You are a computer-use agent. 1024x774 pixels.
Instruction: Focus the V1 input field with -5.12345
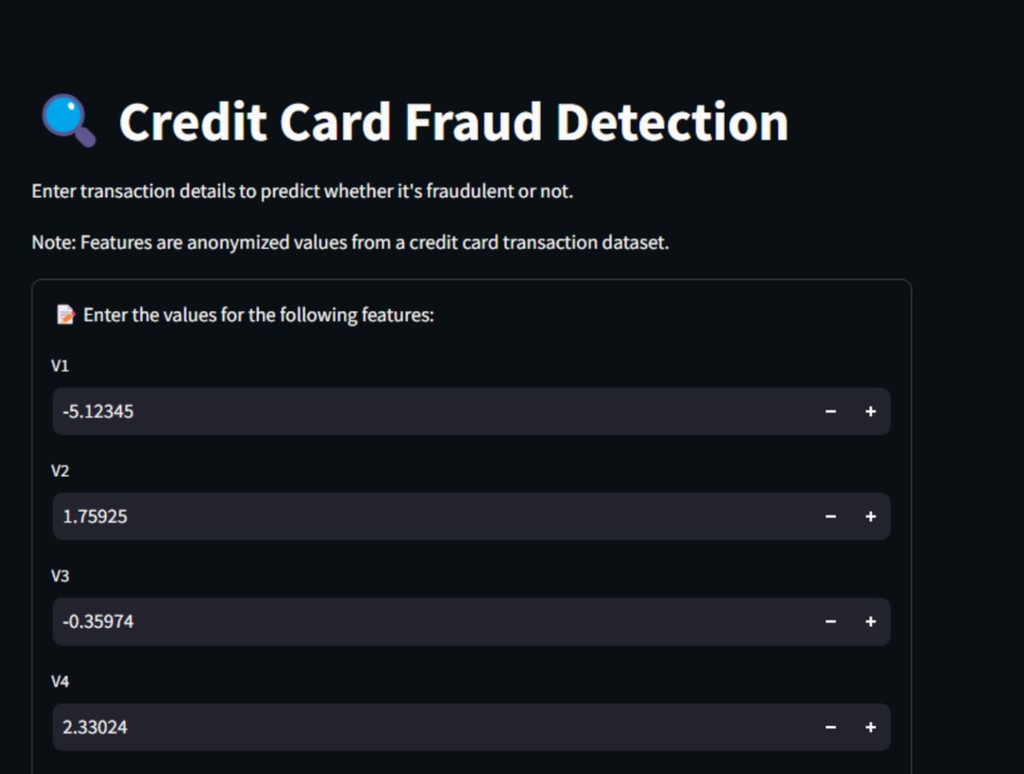[x=430, y=411]
